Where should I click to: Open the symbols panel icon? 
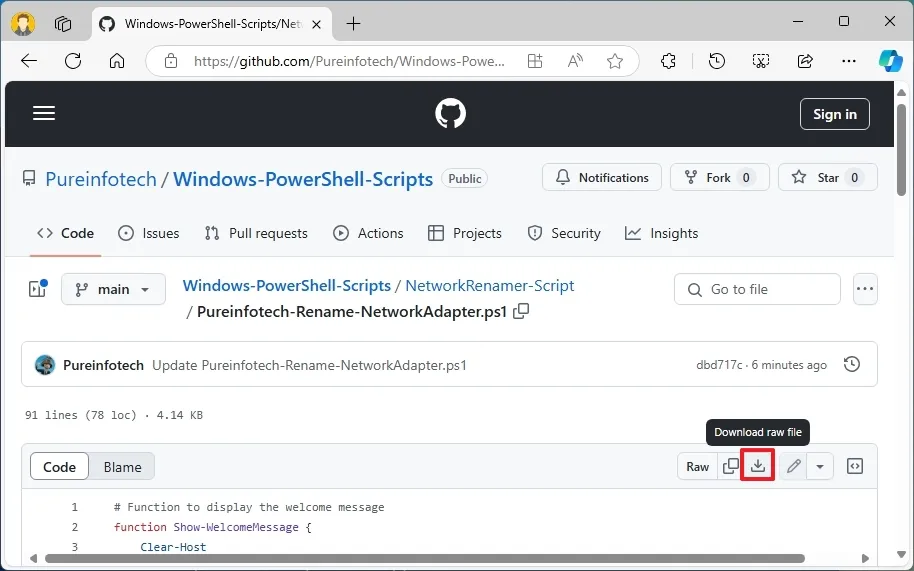[855, 466]
